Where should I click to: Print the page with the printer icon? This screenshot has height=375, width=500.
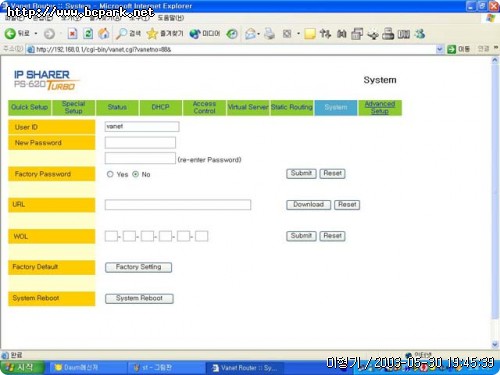pos(269,34)
